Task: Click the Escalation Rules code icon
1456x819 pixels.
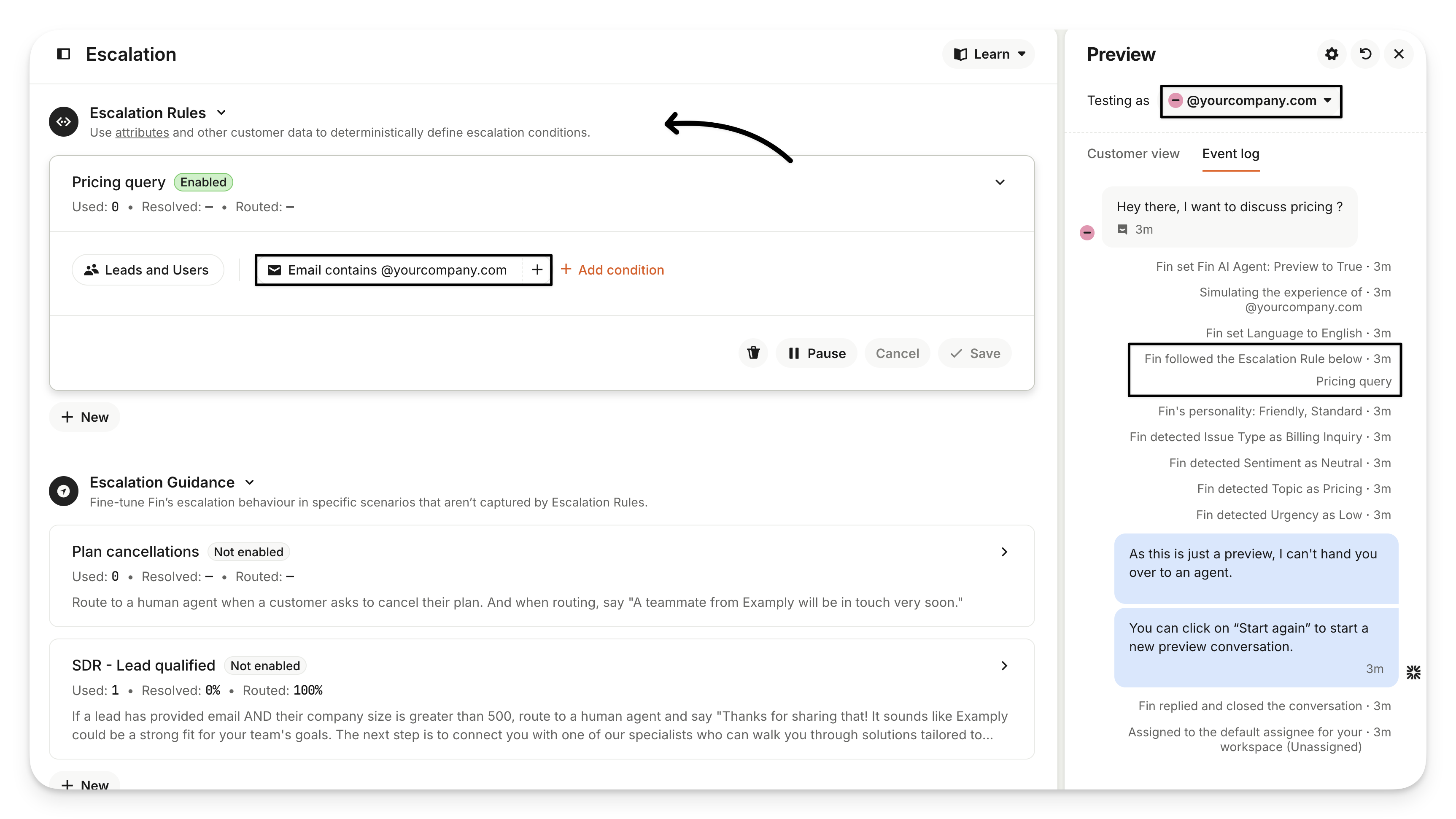Action: click(x=63, y=122)
